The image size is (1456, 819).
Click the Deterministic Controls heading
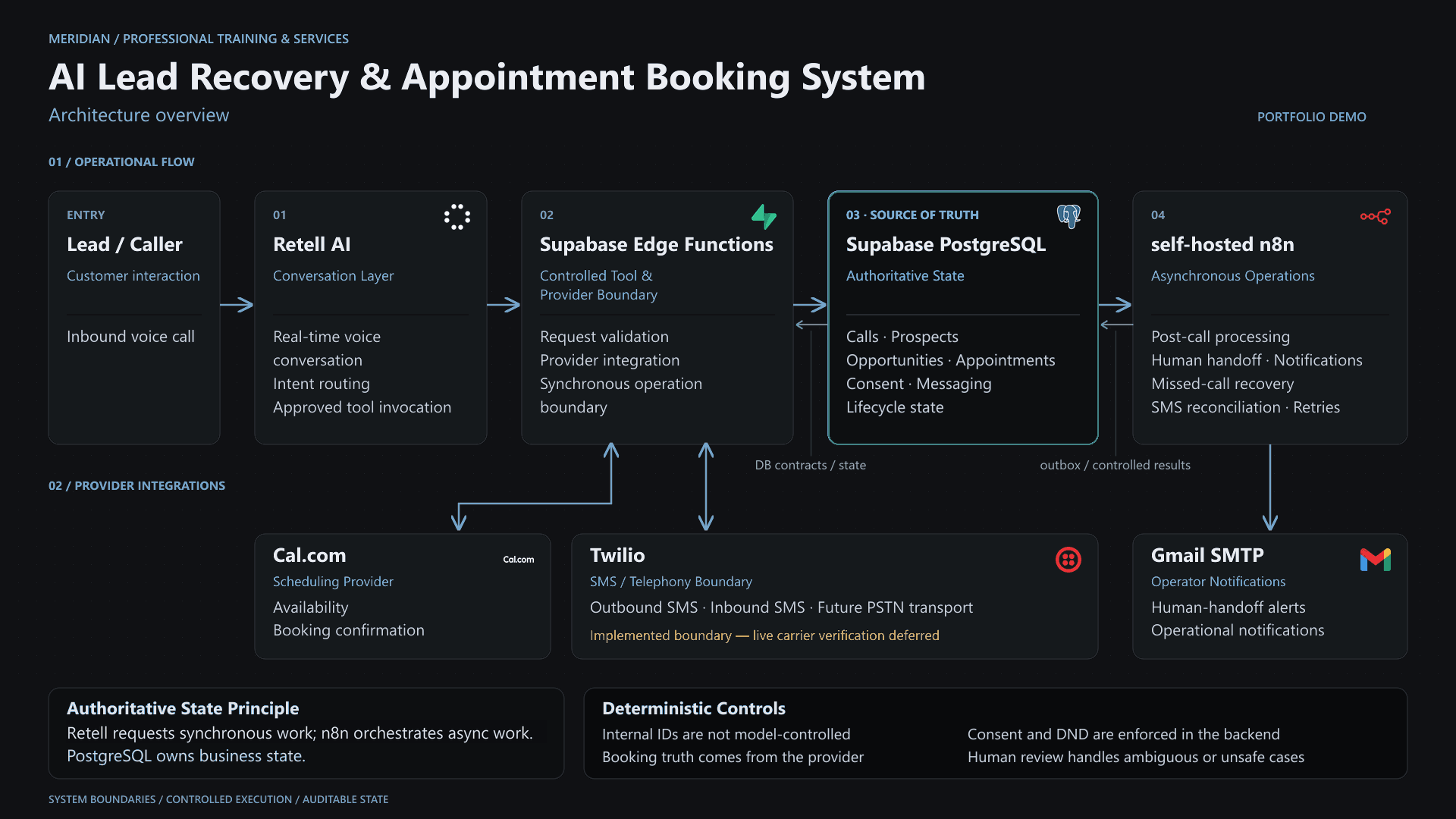click(x=693, y=708)
